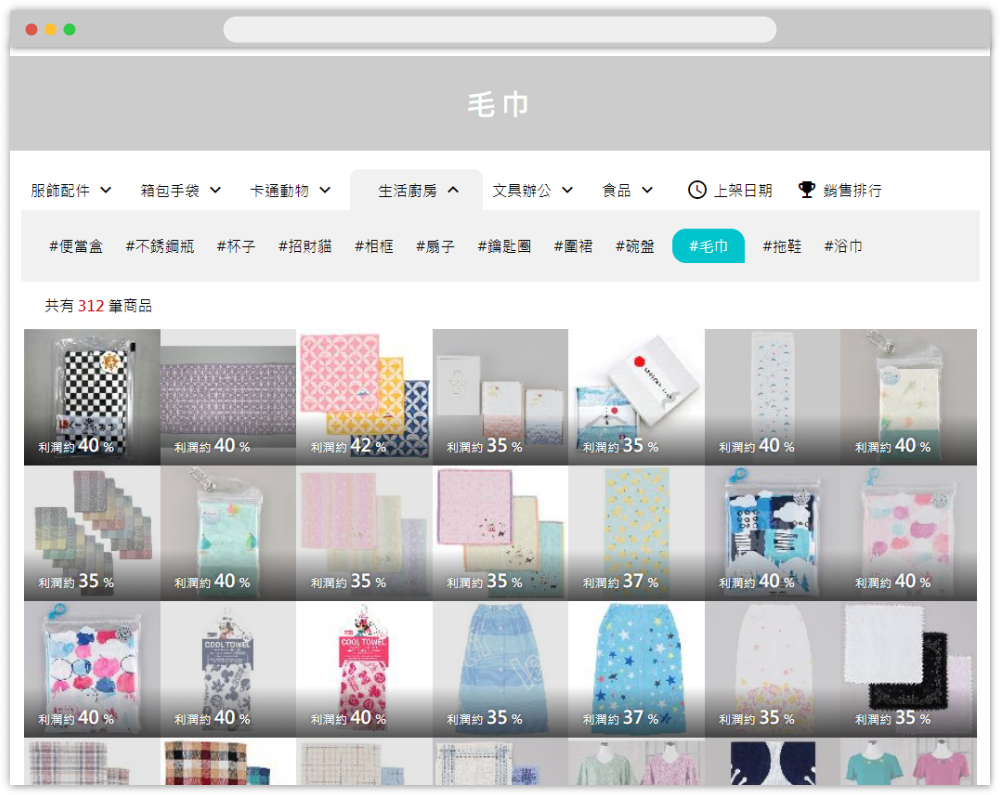Screen dimensions: 1000x795
Task: Open the black-white checkered towel product
Action: [x=92, y=397]
